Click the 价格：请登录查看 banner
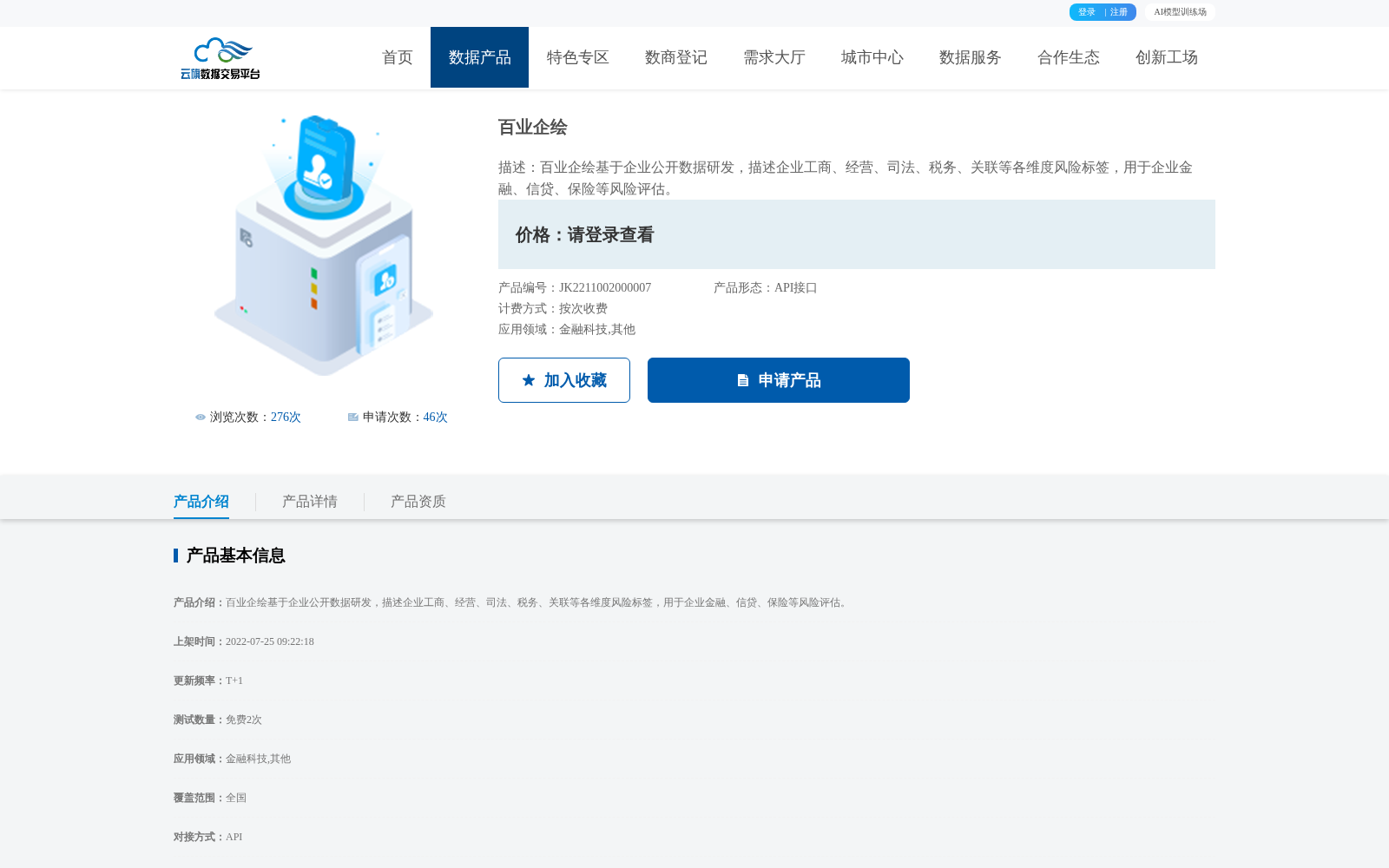The image size is (1389, 868). pyautogui.click(x=857, y=234)
